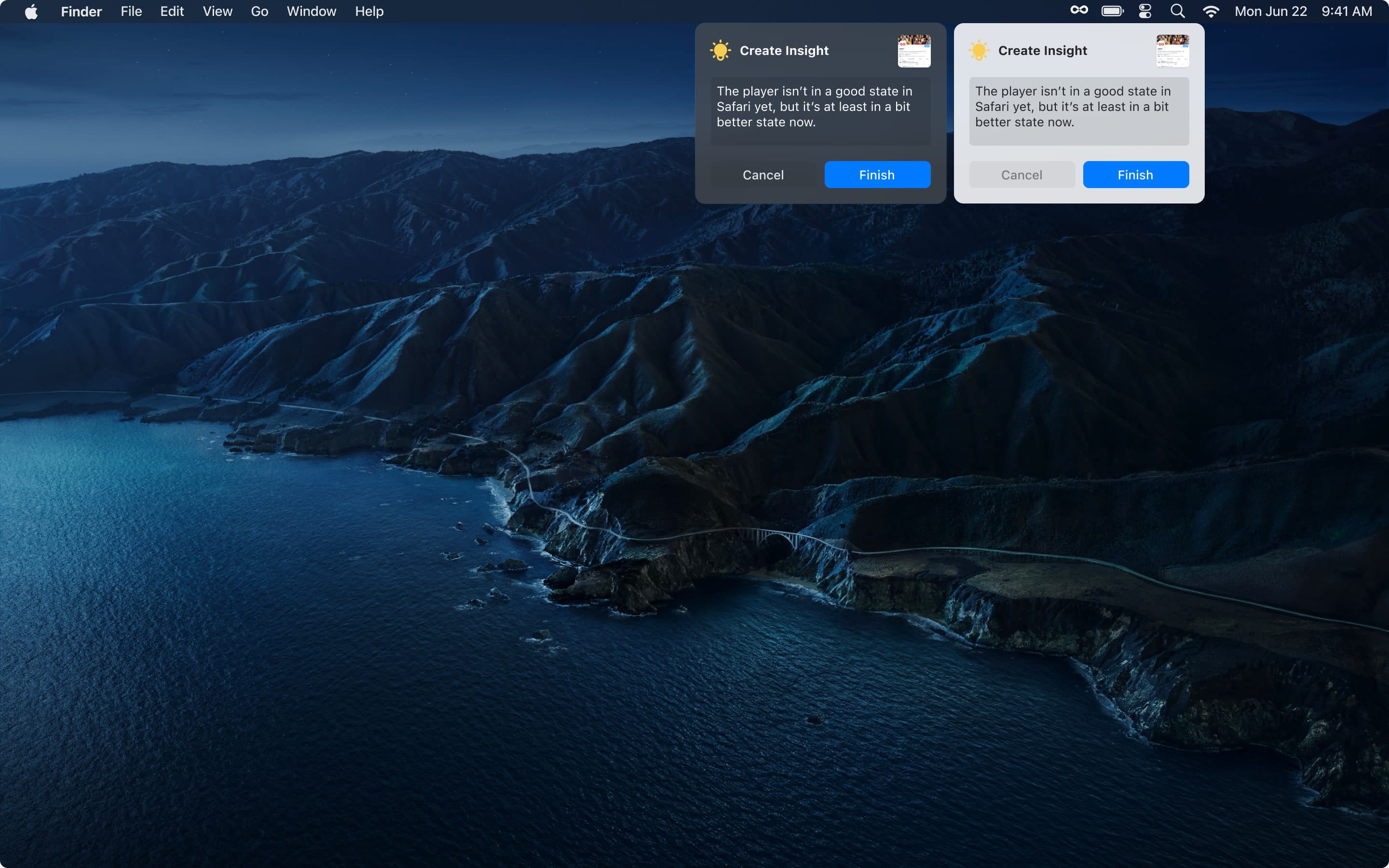The height and width of the screenshot is (868, 1389).
Task: Click lightbulb icon in dark Create Insight panel
Action: (721, 51)
